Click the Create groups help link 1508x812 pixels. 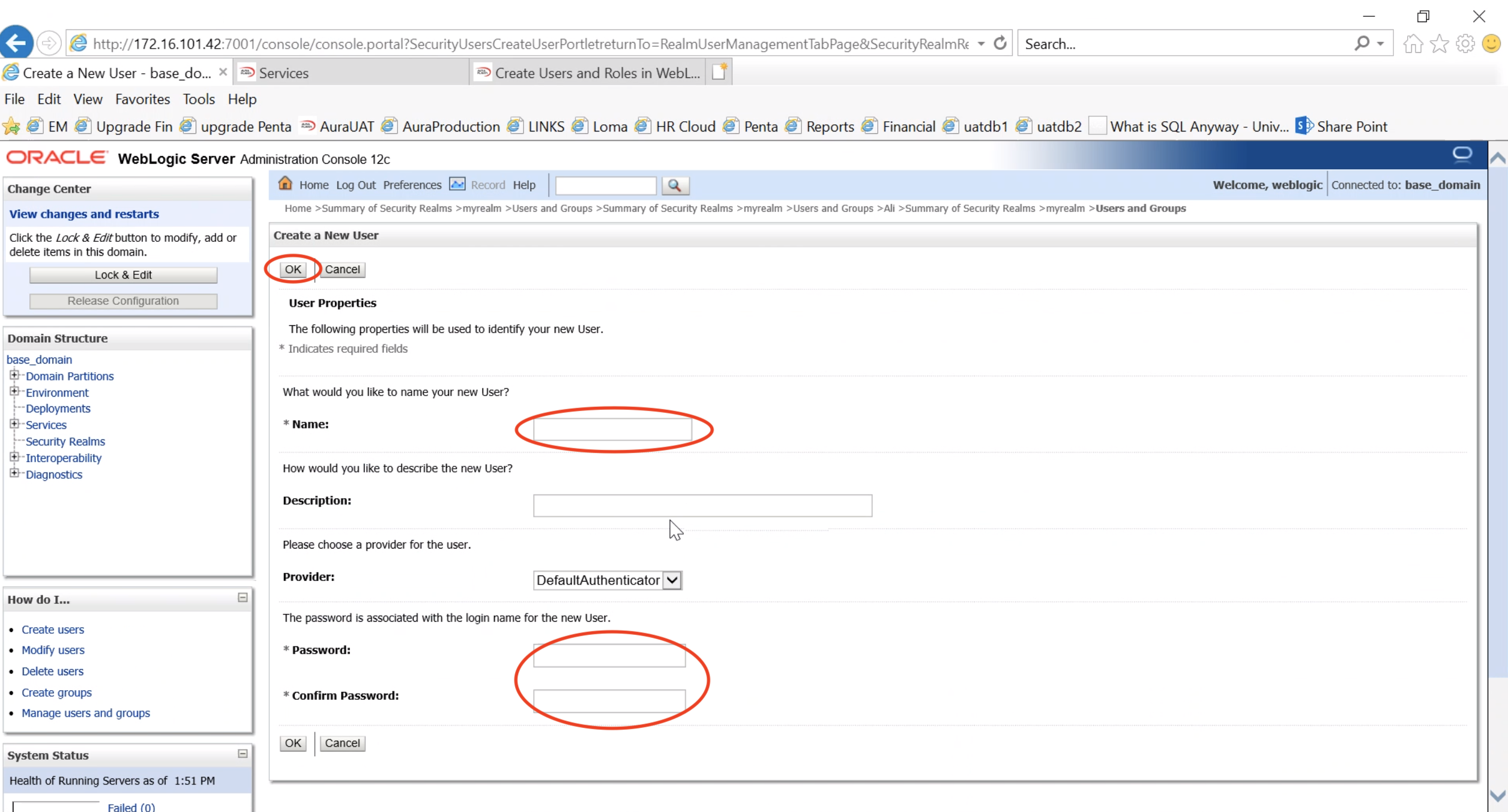tap(56, 692)
